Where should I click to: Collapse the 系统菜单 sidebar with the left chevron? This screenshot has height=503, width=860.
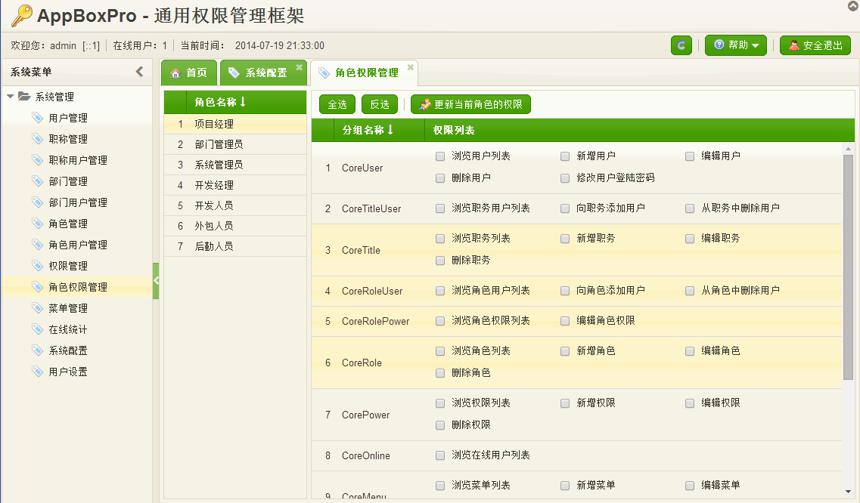tap(139, 71)
